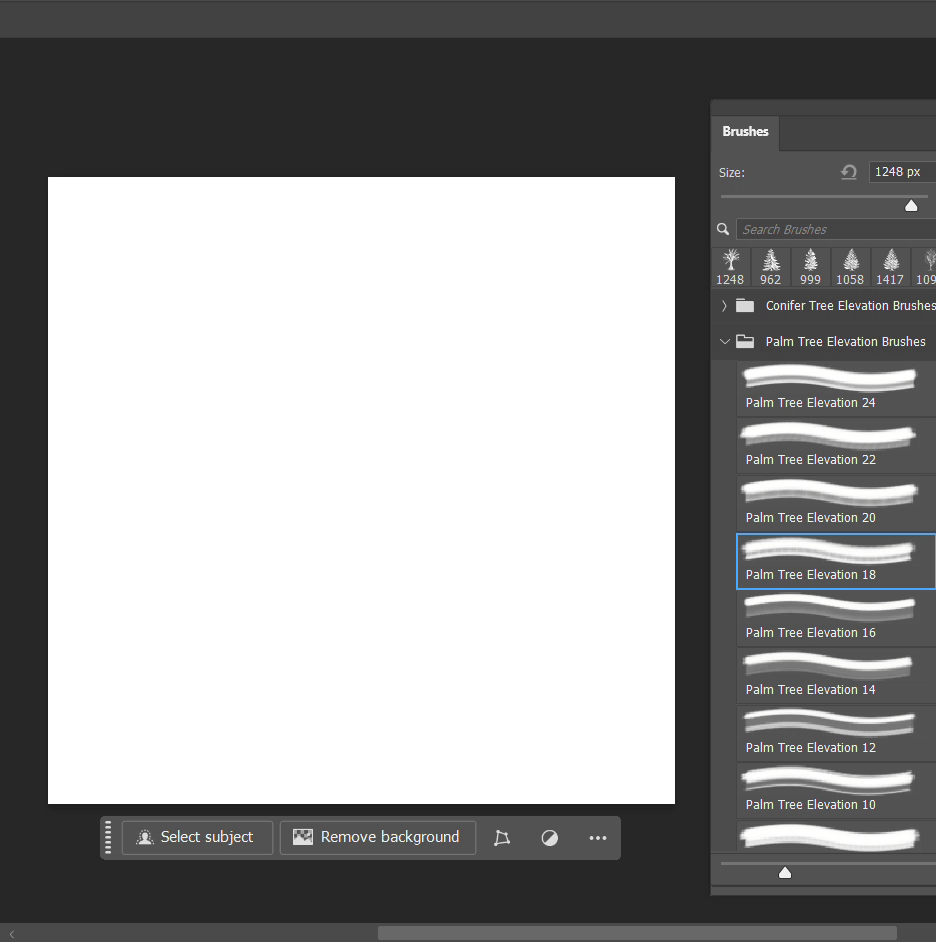
Task: Switch to the Brushes panel tab
Action: click(745, 132)
